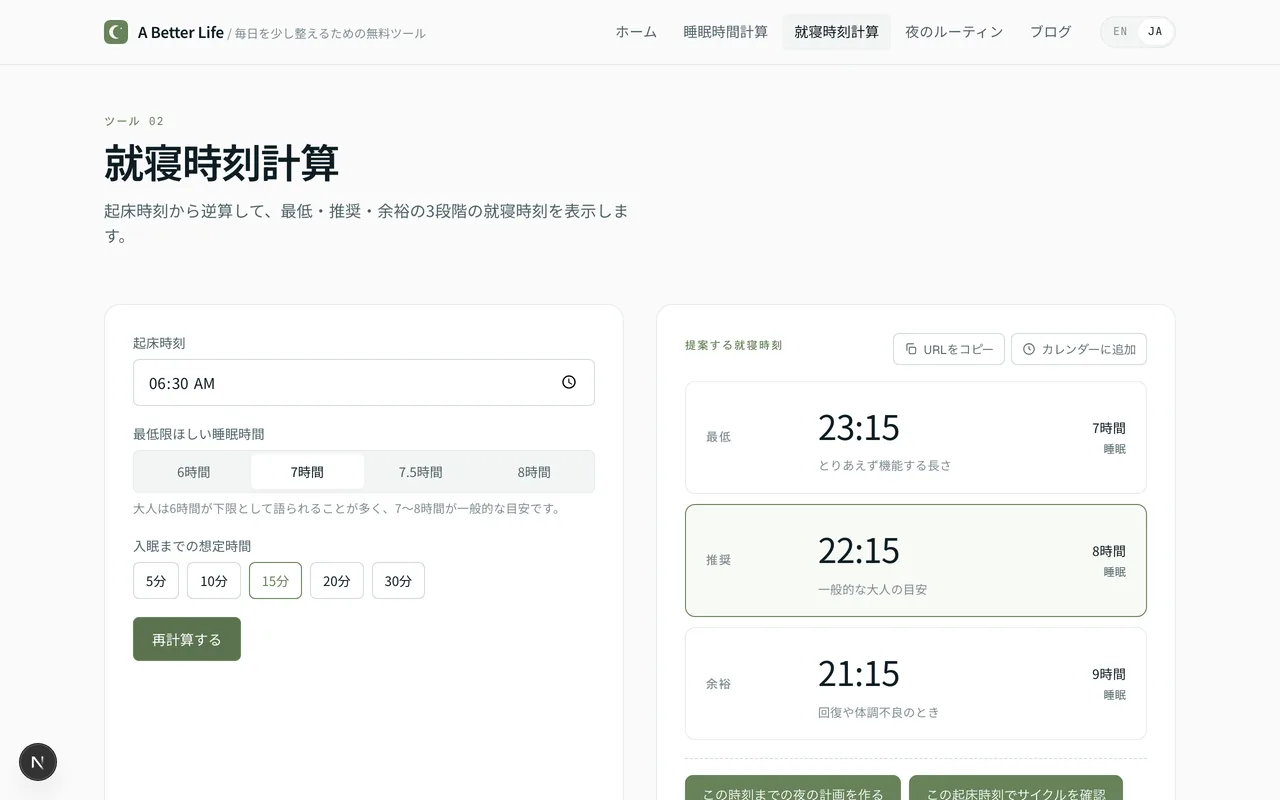Switch language to EN
The height and width of the screenshot is (800, 1280).
pos(1120,32)
